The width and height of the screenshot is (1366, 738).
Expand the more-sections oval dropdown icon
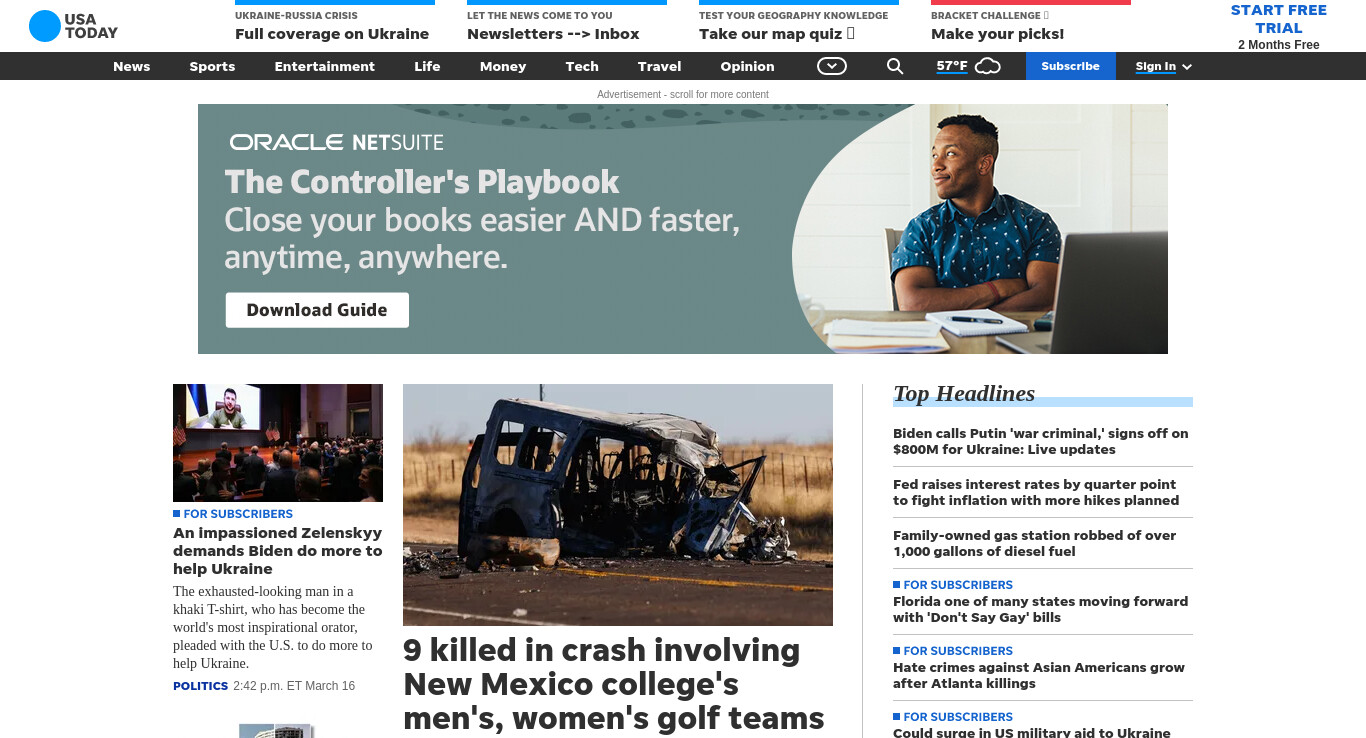(832, 66)
